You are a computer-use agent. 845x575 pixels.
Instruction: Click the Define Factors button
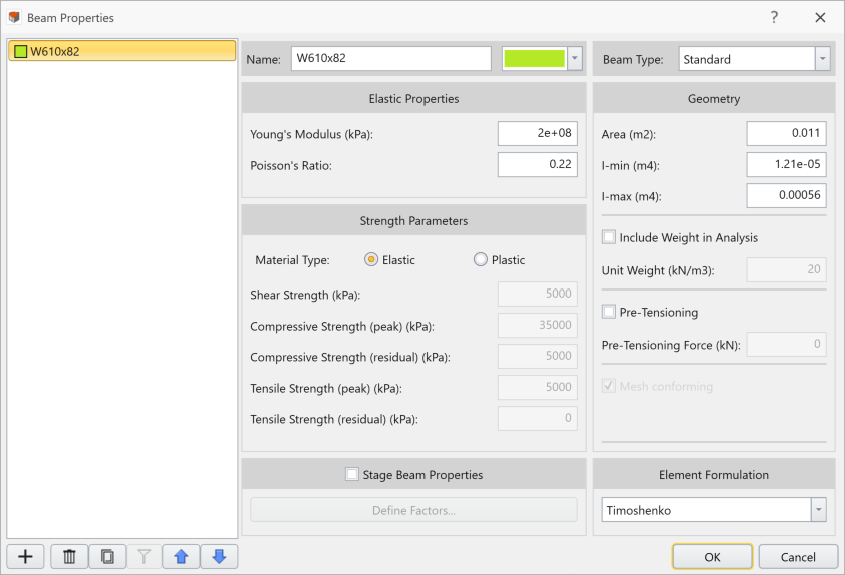[x=414, y=510]
